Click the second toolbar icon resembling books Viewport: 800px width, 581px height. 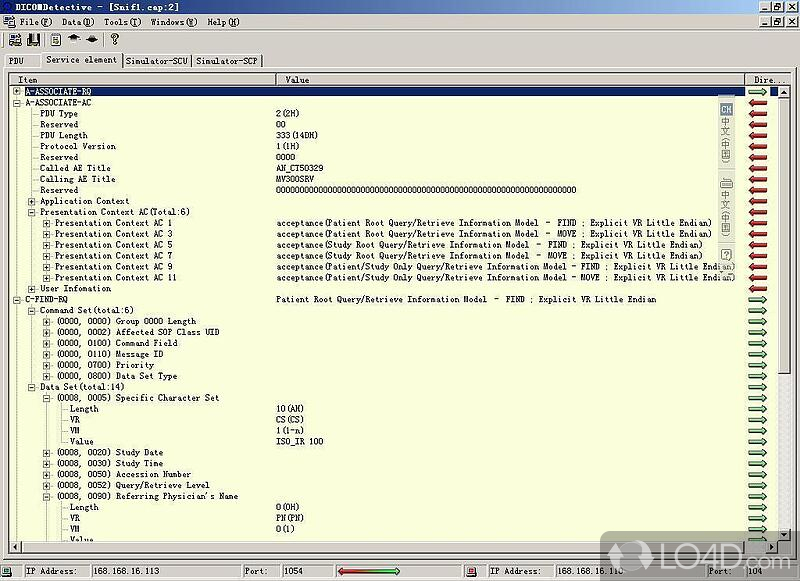pyautogui.click(x=34, y=40)
